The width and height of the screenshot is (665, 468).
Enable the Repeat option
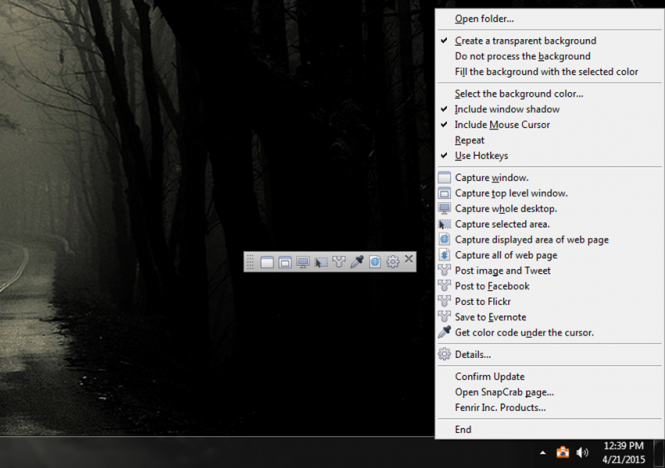click(x=548, y=140)
